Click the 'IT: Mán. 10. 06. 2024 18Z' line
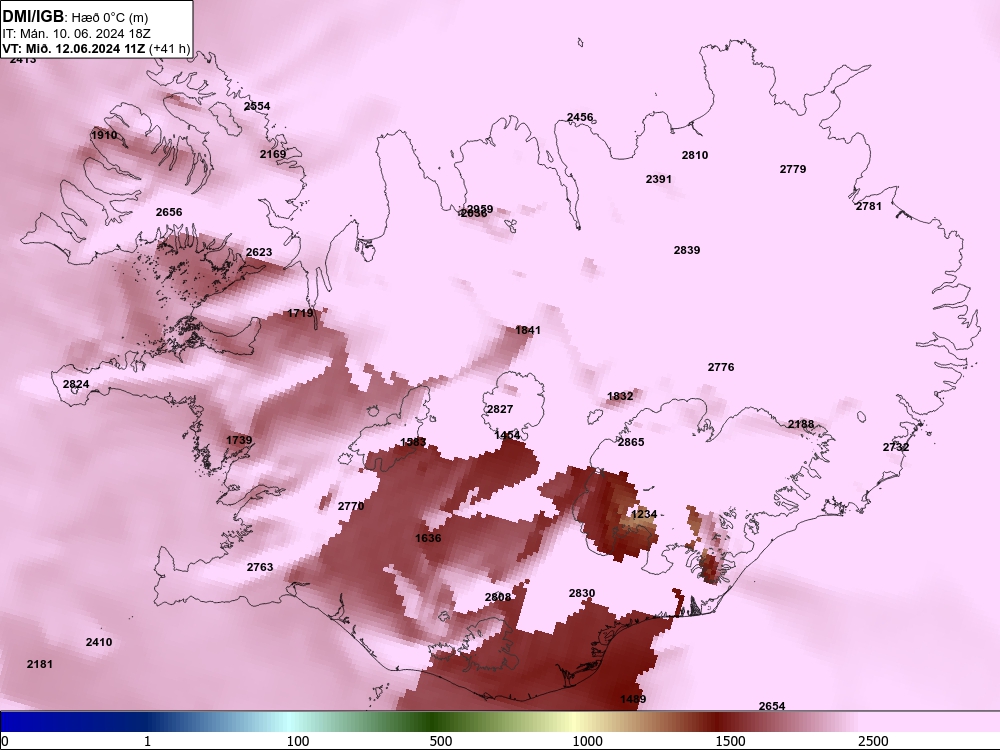Viewport: 1000px width, 750px height. [76, 34]
